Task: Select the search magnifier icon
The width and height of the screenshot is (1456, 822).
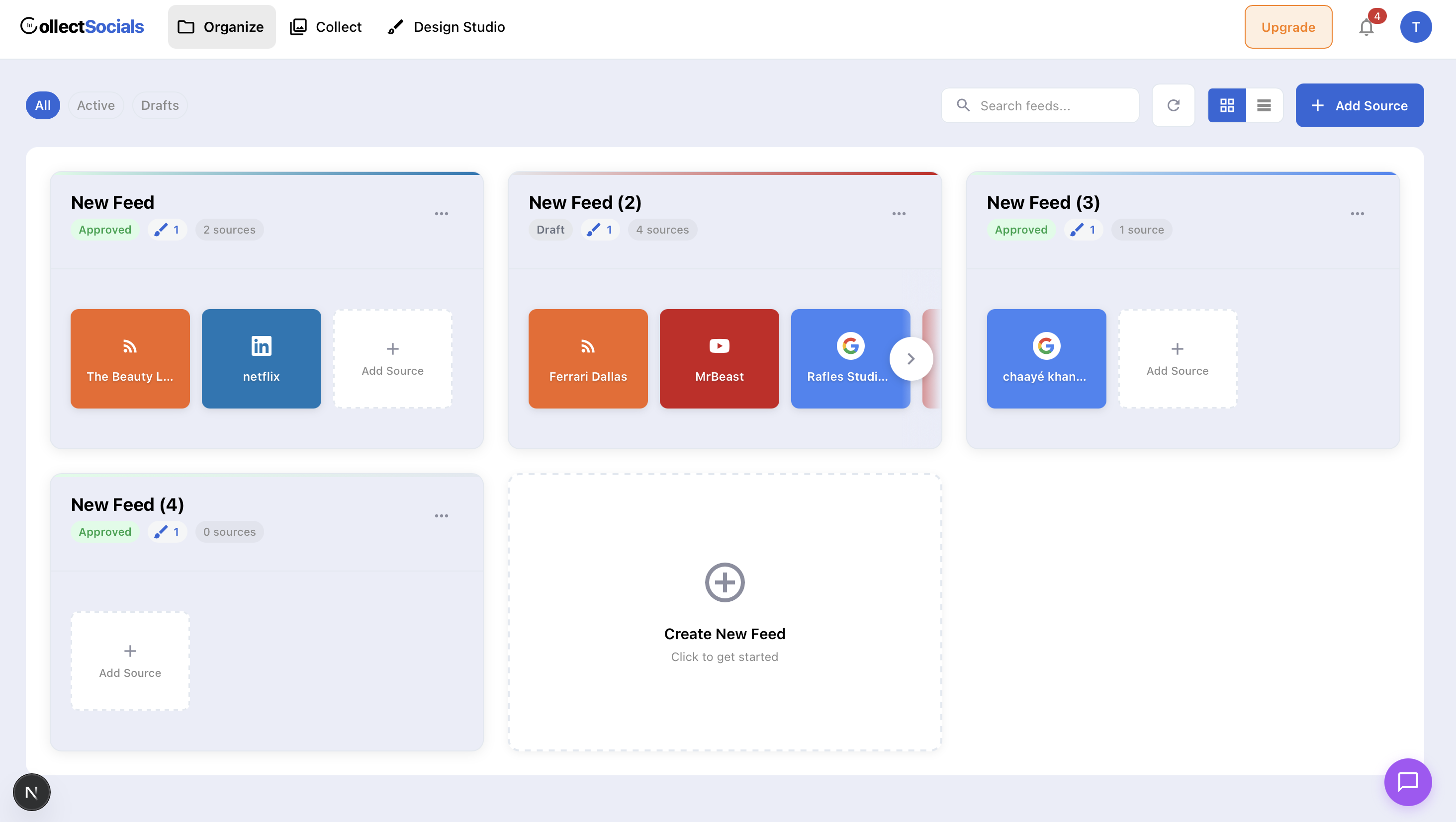Action: [963, 105]
